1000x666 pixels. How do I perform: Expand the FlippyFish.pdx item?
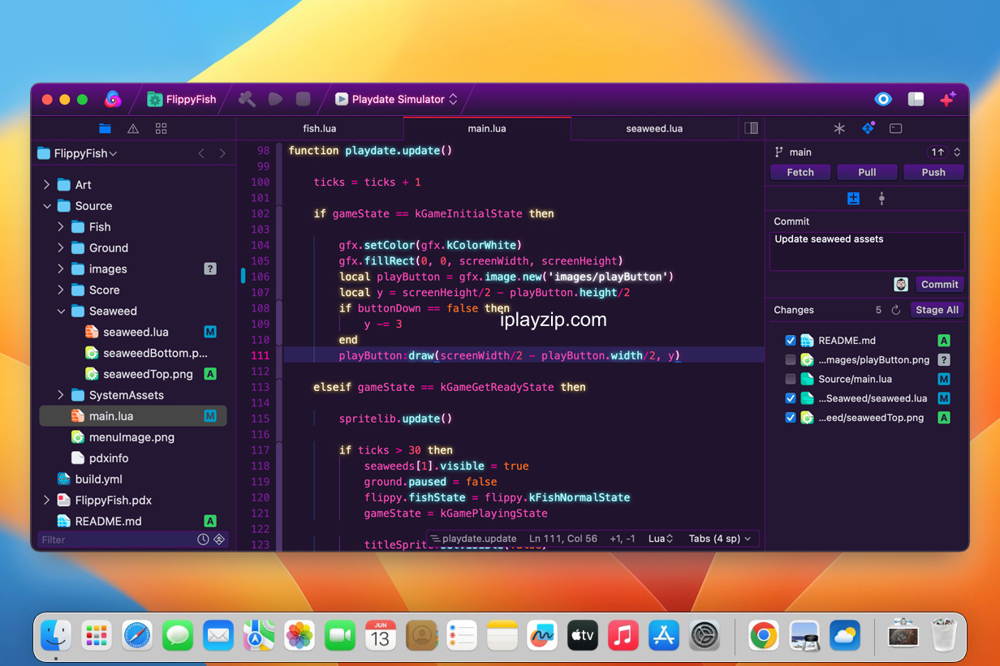point(47,500)
